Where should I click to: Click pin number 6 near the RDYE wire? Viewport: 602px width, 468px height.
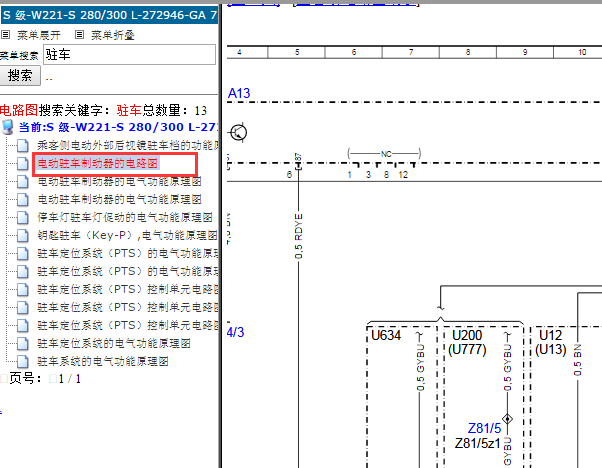click(x=289, y=175)
